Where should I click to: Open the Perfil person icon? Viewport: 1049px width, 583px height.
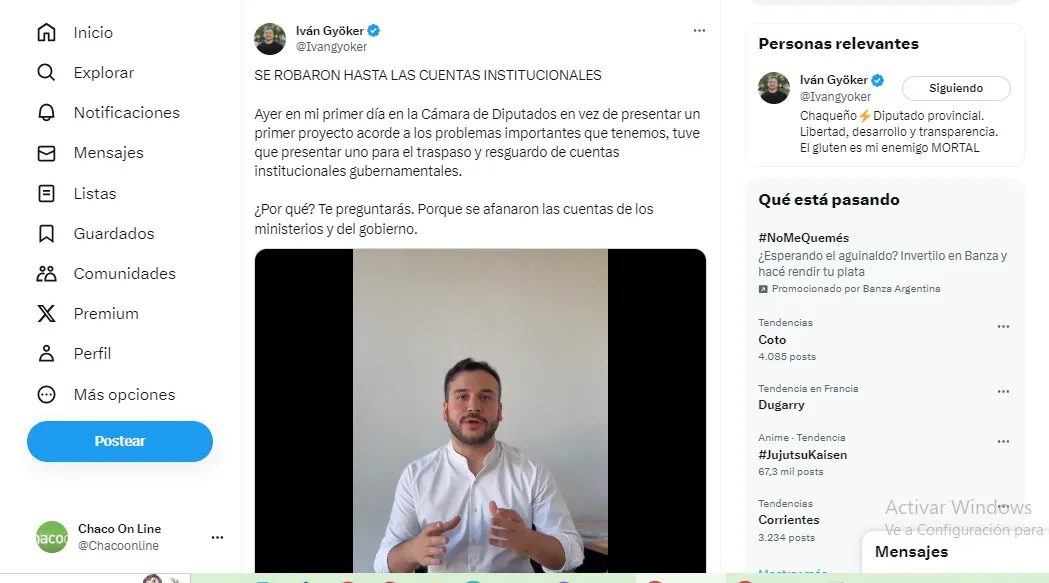[46, 353]
